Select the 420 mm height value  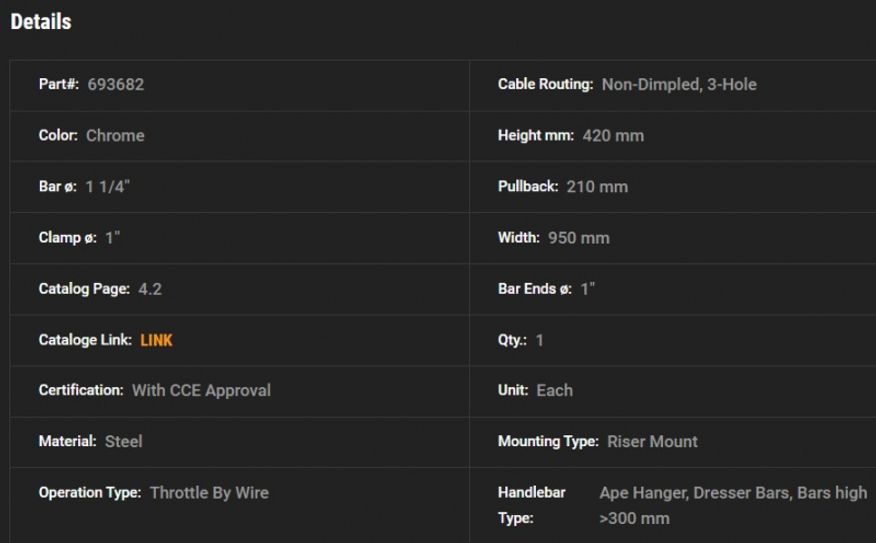tap(613, 136)
